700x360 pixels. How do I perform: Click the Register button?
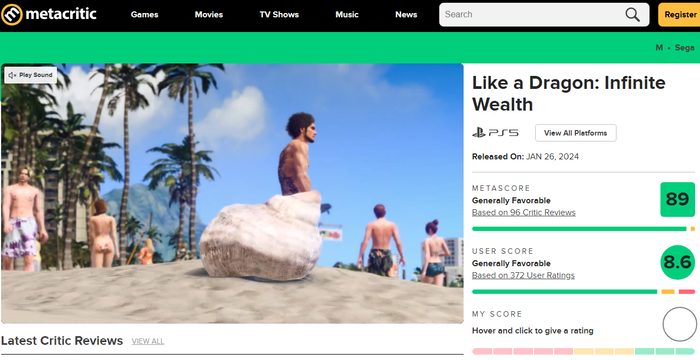(679, 15)
